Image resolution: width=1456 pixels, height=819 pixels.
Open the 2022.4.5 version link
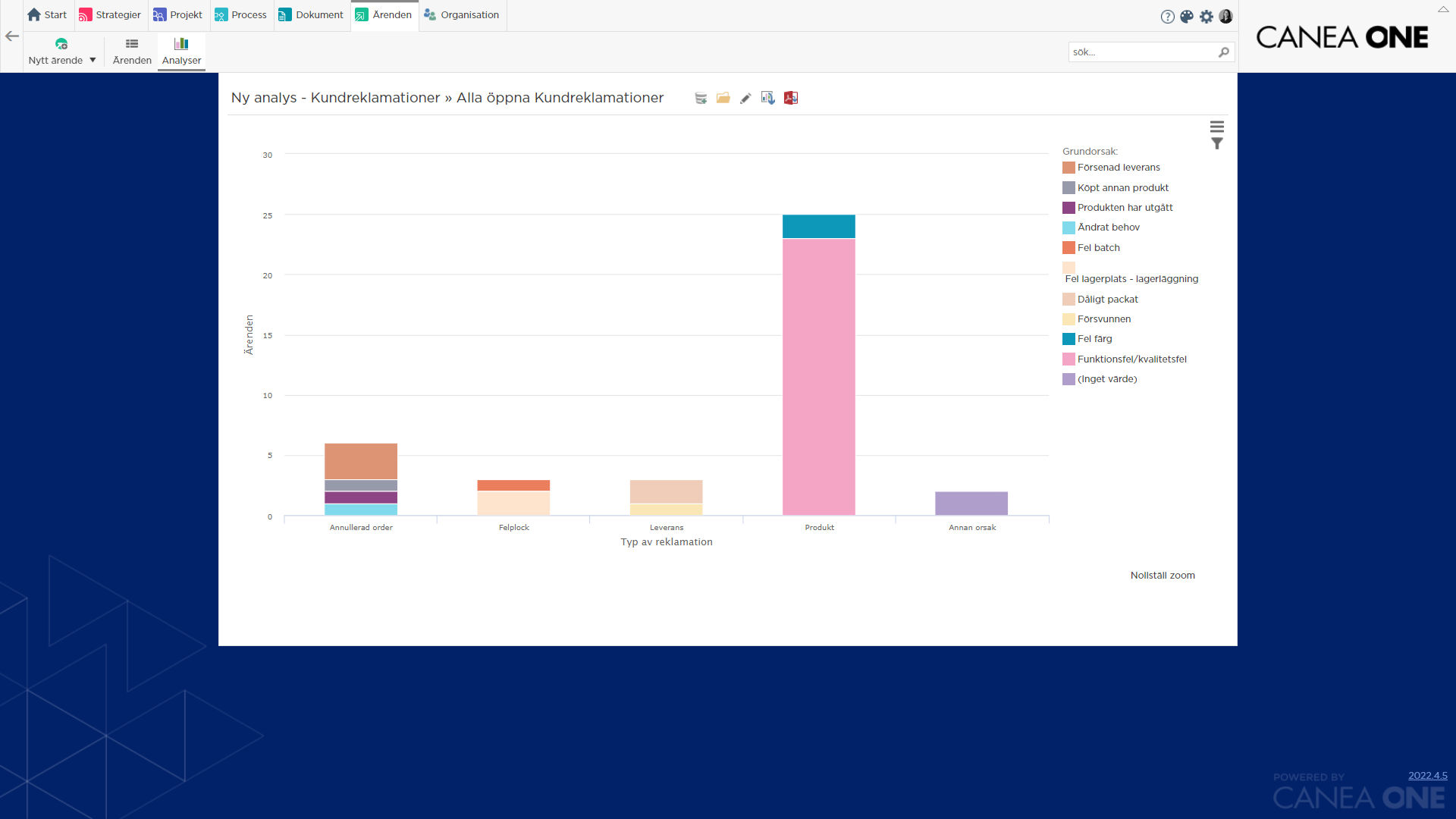[x=1428, y=775]
